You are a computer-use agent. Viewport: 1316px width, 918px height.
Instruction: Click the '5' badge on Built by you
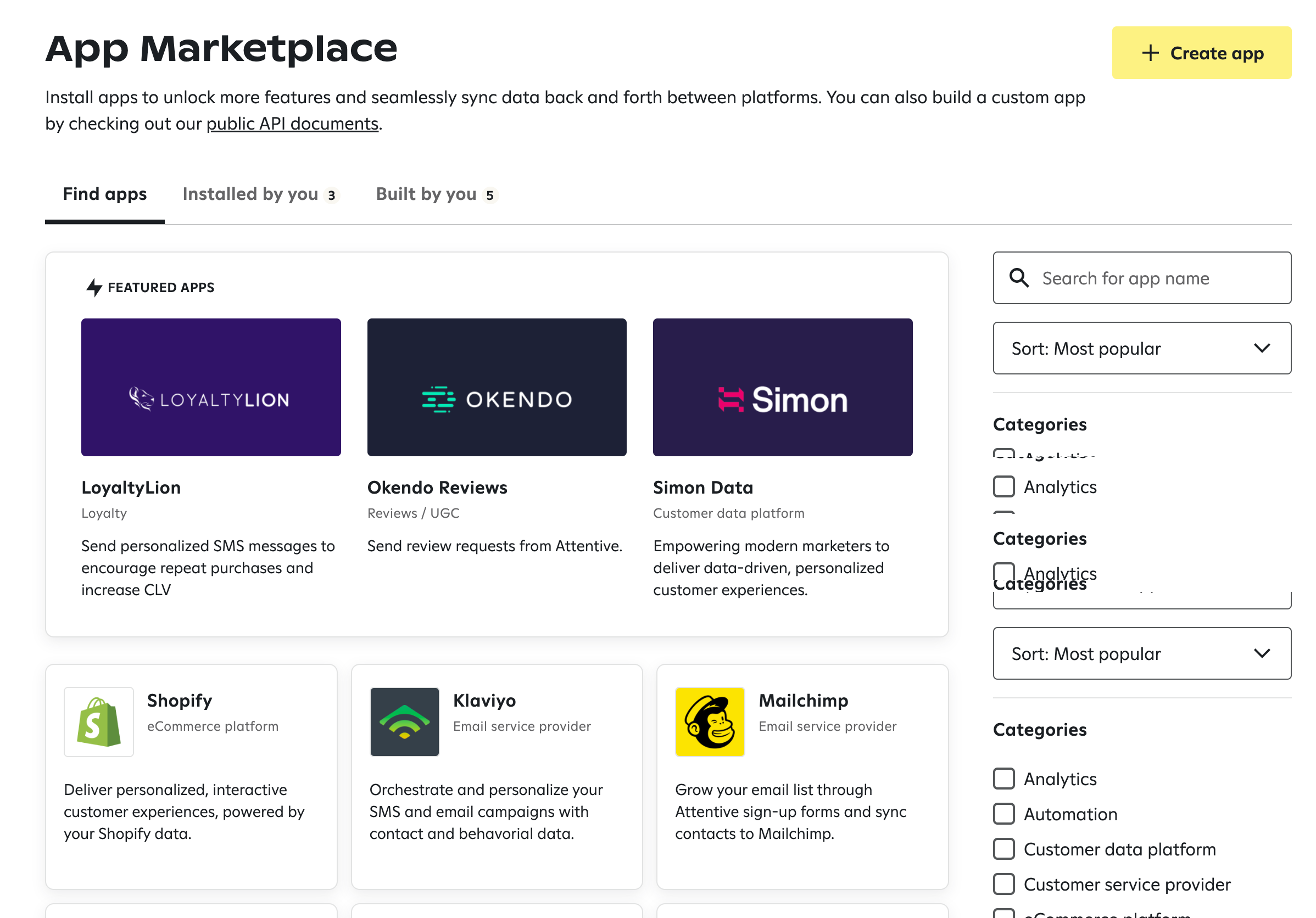click(x=490, y=196)
